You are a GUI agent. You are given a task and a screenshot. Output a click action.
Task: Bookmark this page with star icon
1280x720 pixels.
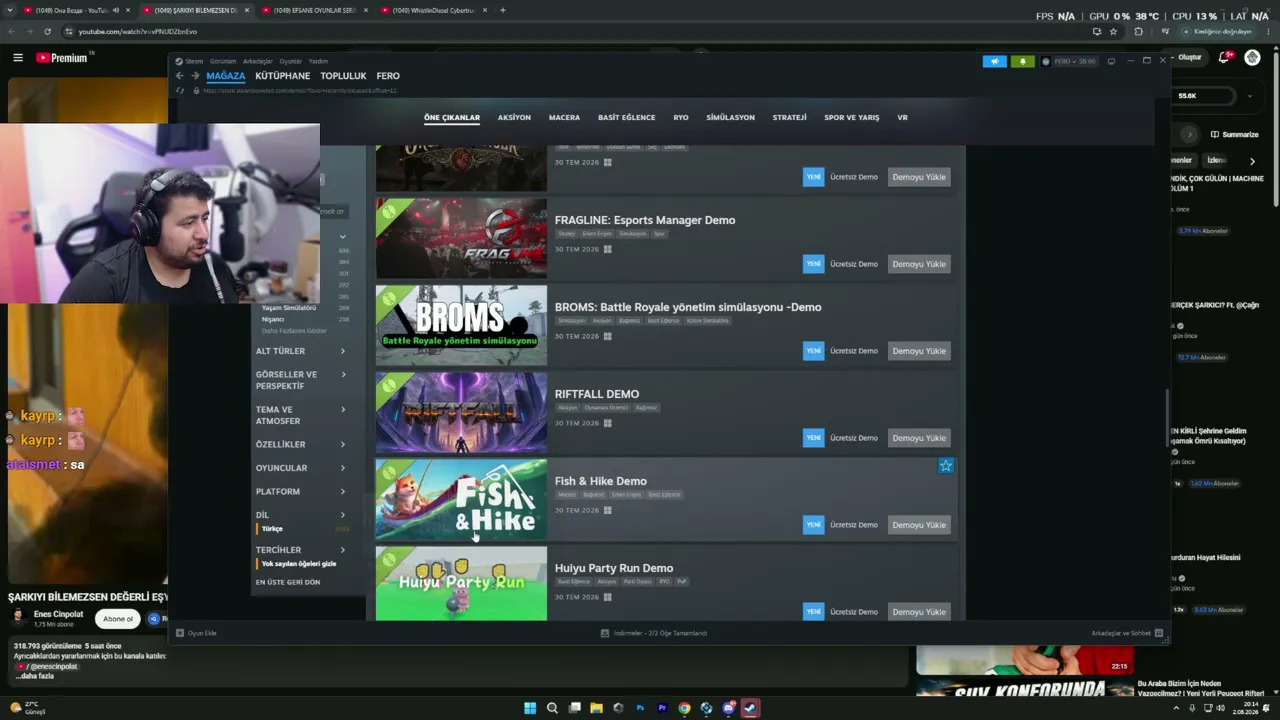[x=1113, y=32]
